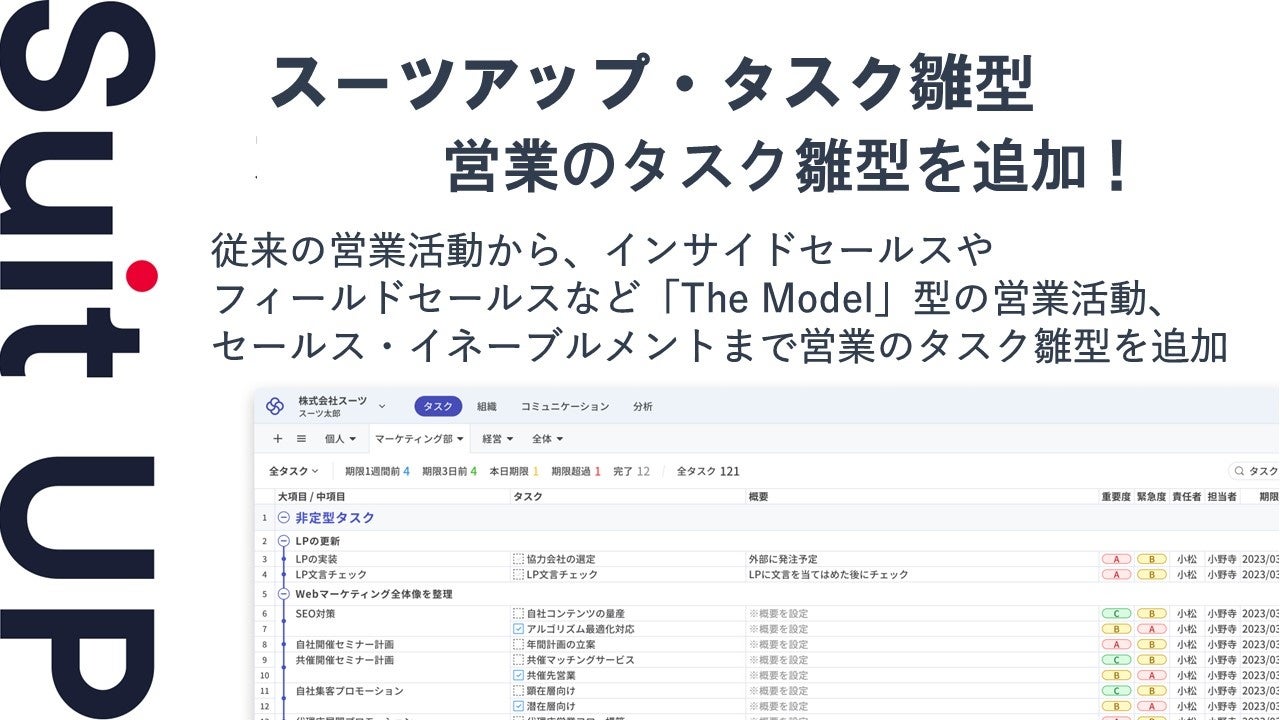
Task: Click the Suit UP app logo icon
Action: click(x=275, y=406)
